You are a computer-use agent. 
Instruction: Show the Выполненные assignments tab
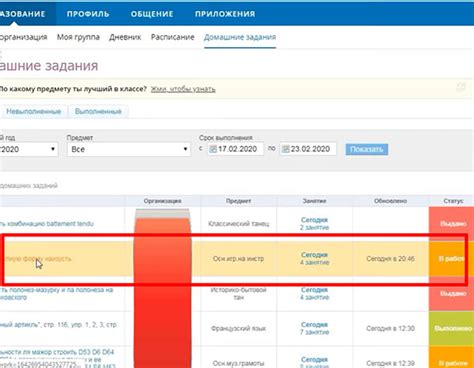pyautogui.click(x=98, y=111)
